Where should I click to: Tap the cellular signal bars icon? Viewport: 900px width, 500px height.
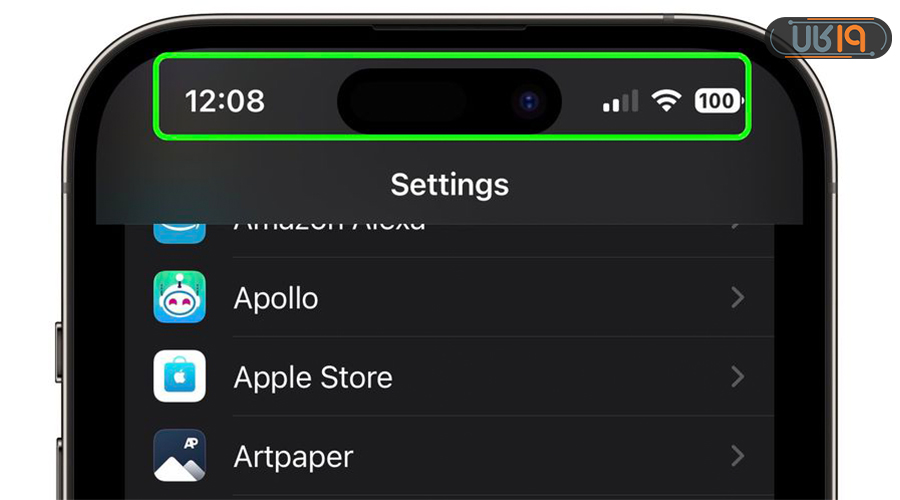620,101
